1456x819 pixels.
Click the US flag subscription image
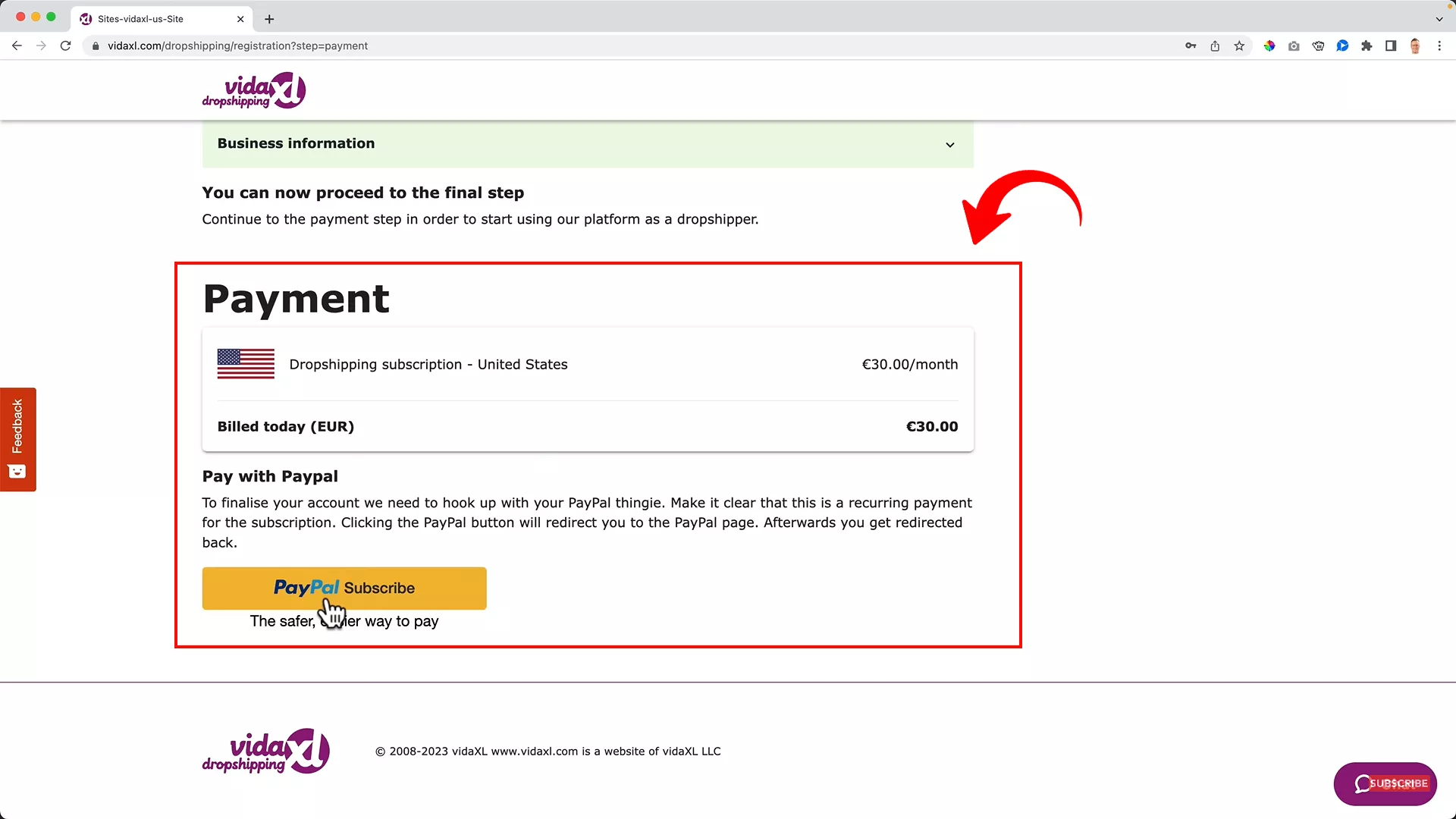[x=246, y=364]
